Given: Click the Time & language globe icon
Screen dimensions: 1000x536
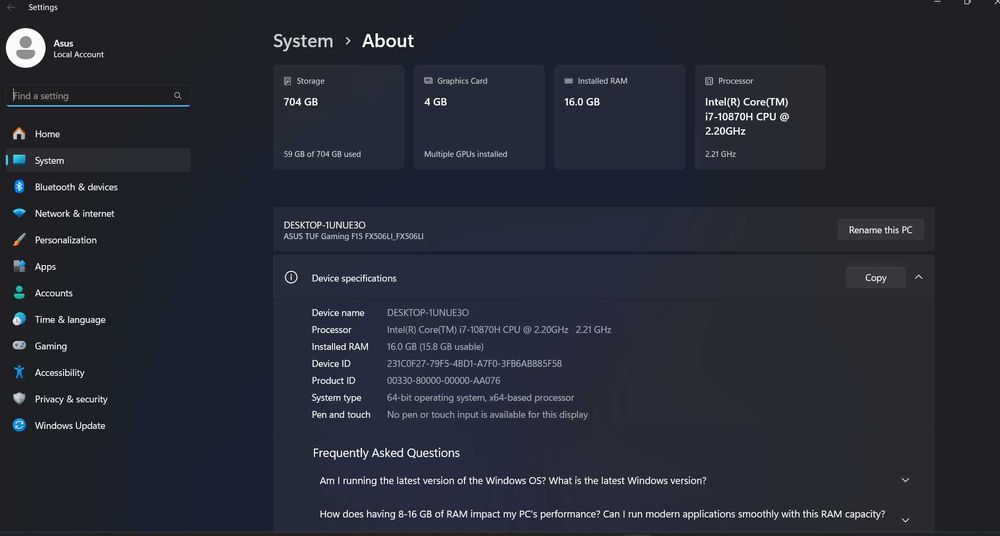Looking at the screenshot, I should click(x=19, y=319).
